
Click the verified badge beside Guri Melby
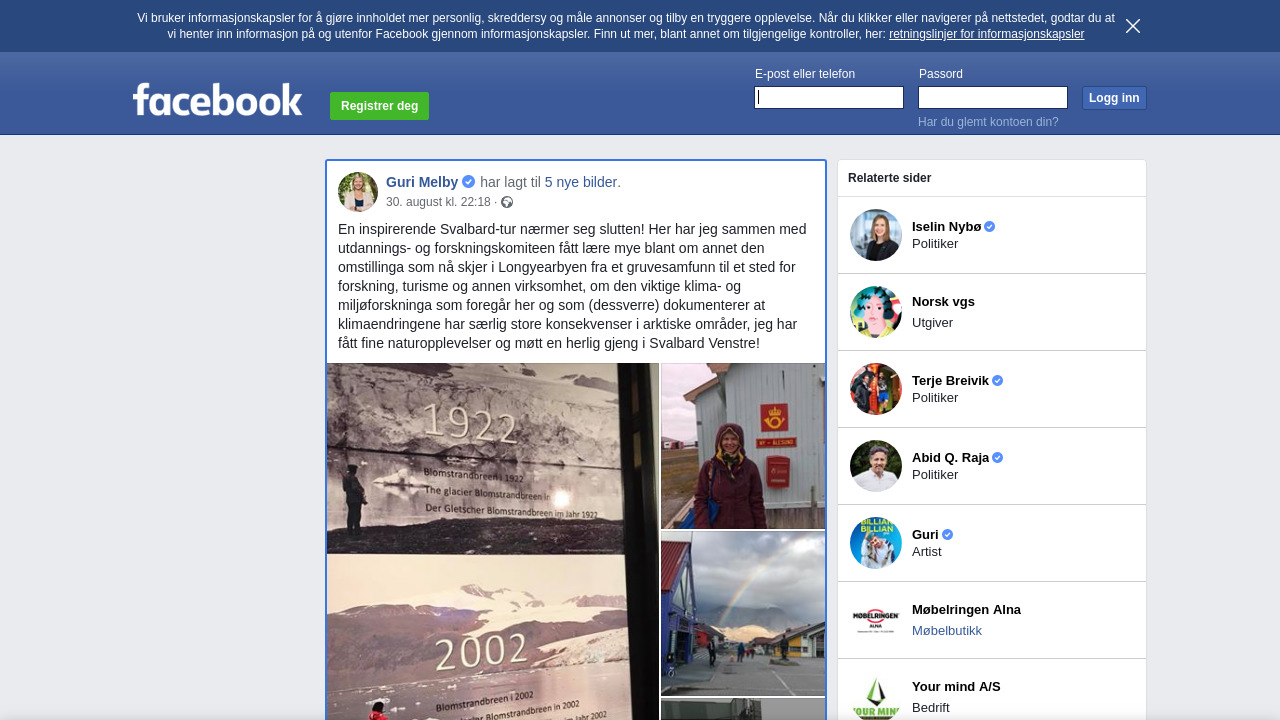point(468,182)
